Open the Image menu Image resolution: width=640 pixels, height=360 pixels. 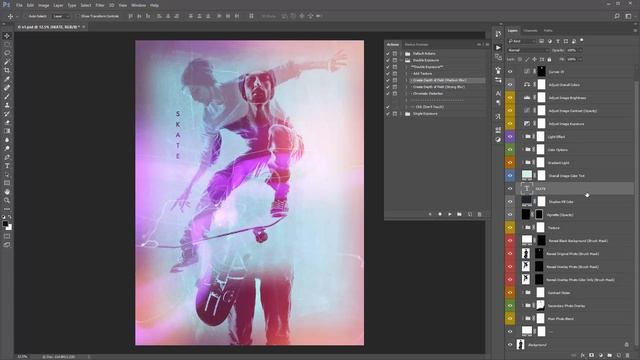tap(43, 5)
